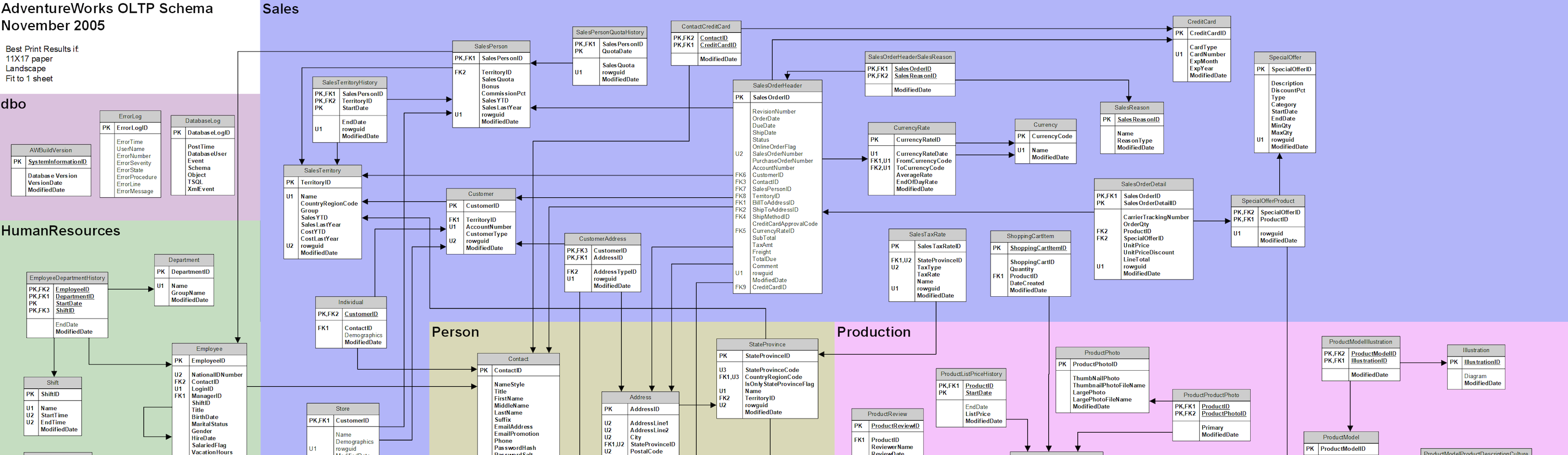Click the Customer table title
Screen dimensions: 1568x455
(x=481, y=194)
